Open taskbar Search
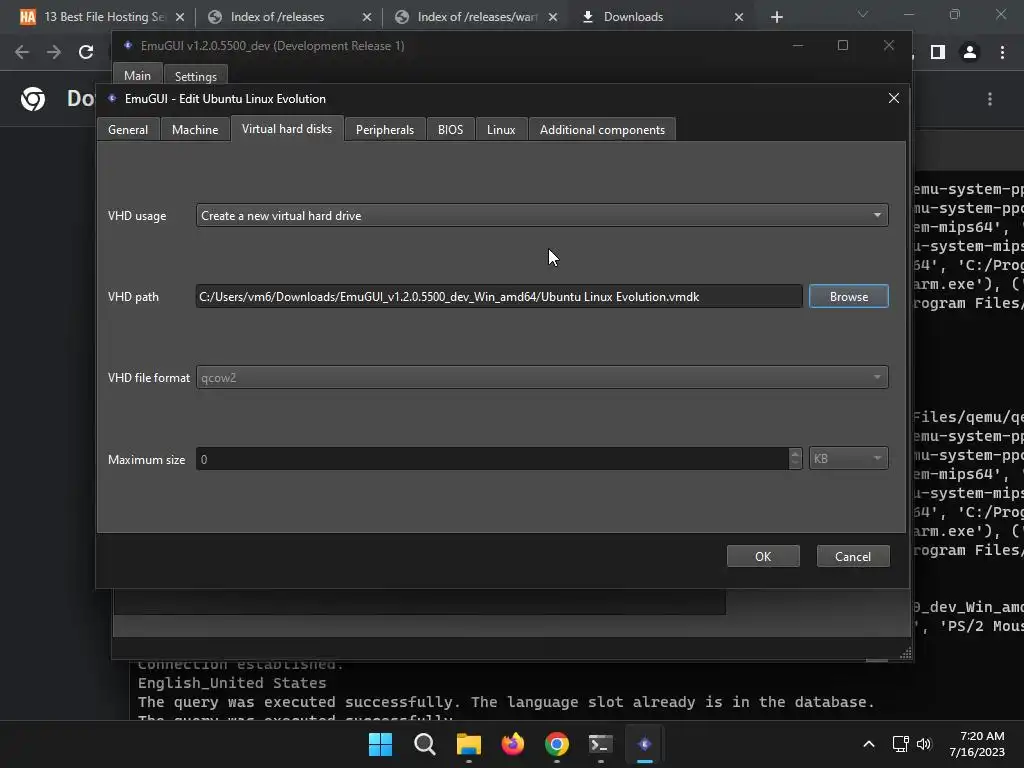Viewport: 1024px width, 768px height. point(424,744)
